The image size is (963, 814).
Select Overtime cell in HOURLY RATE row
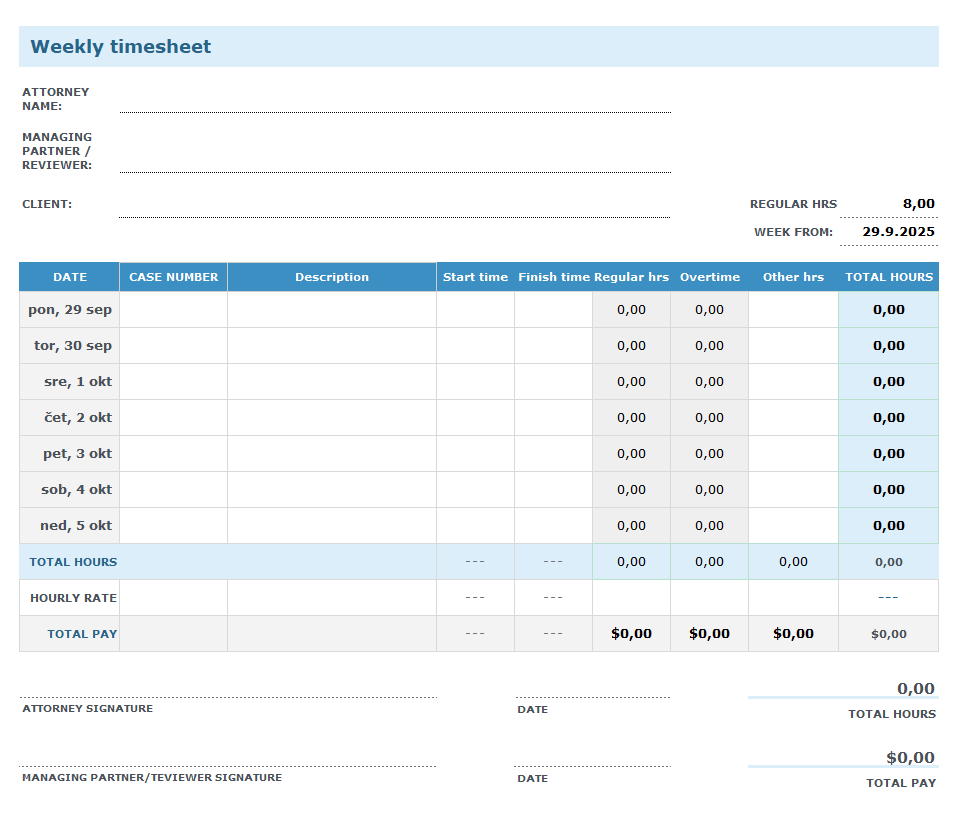(x=709, y=598)
